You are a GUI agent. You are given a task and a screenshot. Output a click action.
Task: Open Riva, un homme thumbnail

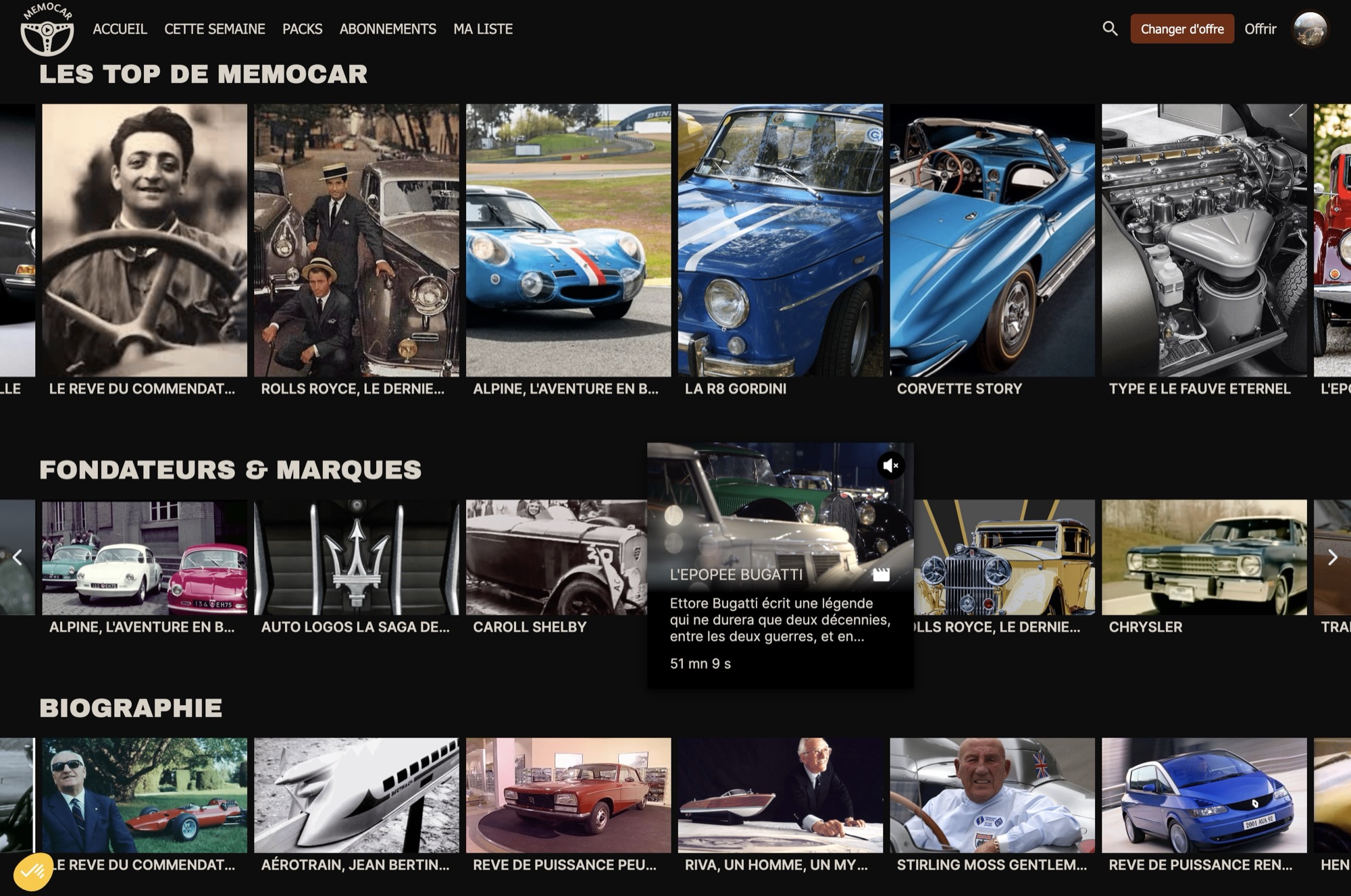point(780,795)
